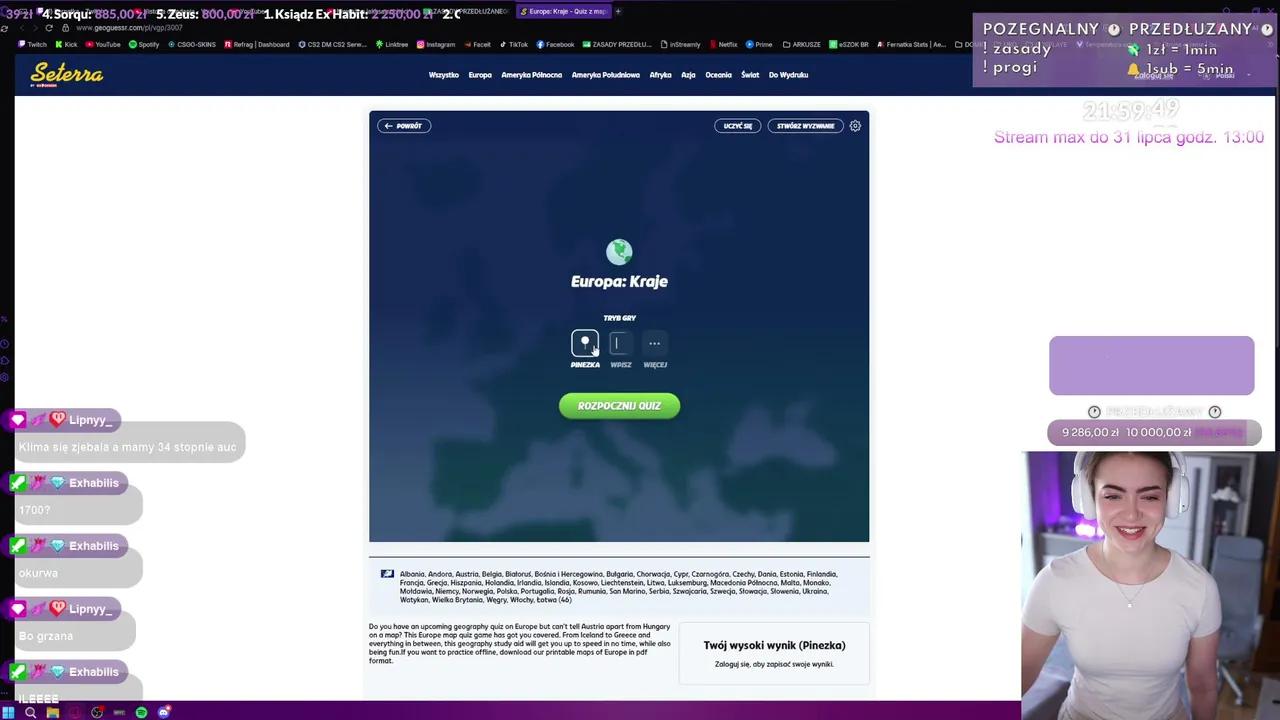Click the Europa: Kraje quiz title
The width and height of the screenshot is (1280, 720).
coord(619,282)
